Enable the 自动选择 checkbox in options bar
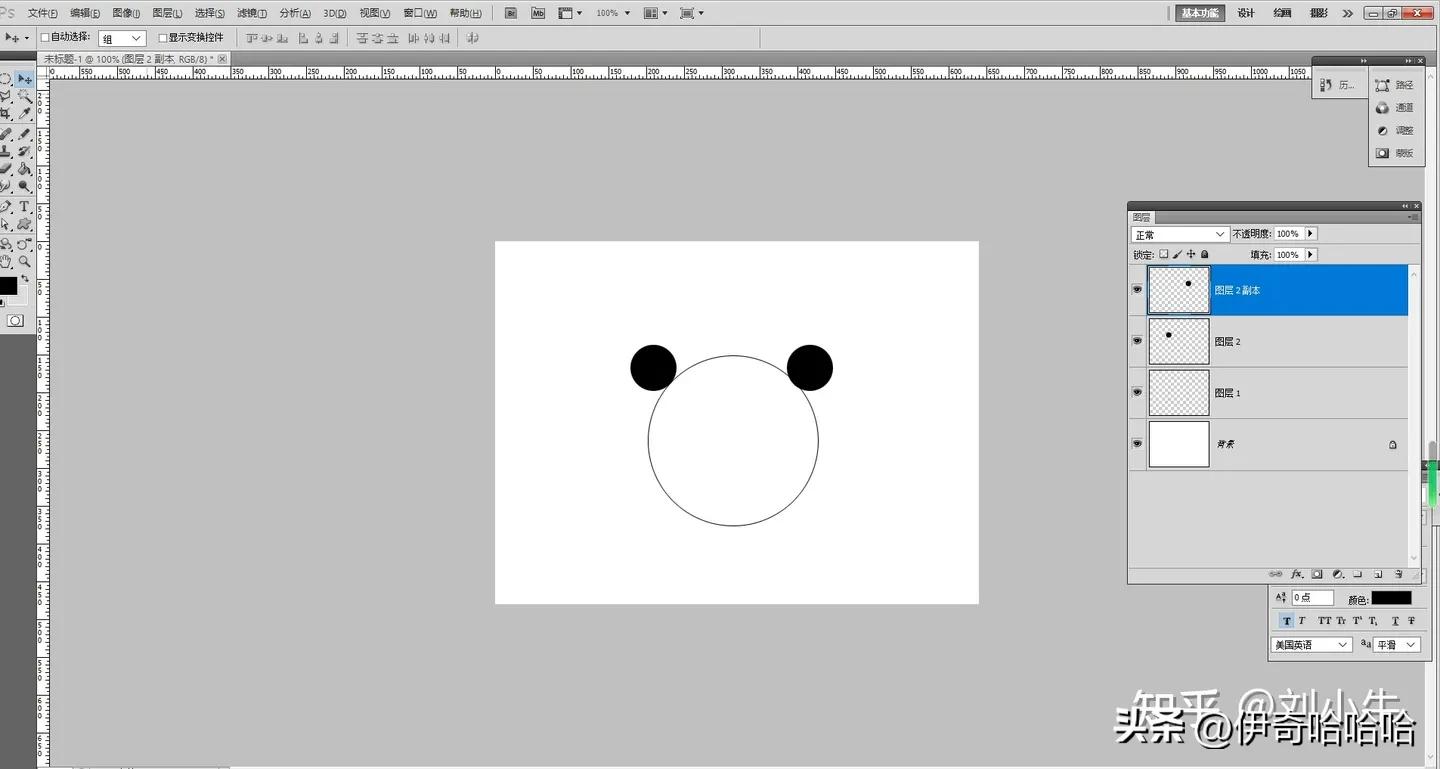The height and width of the screenshot is (769, 1440). [46, 37]
